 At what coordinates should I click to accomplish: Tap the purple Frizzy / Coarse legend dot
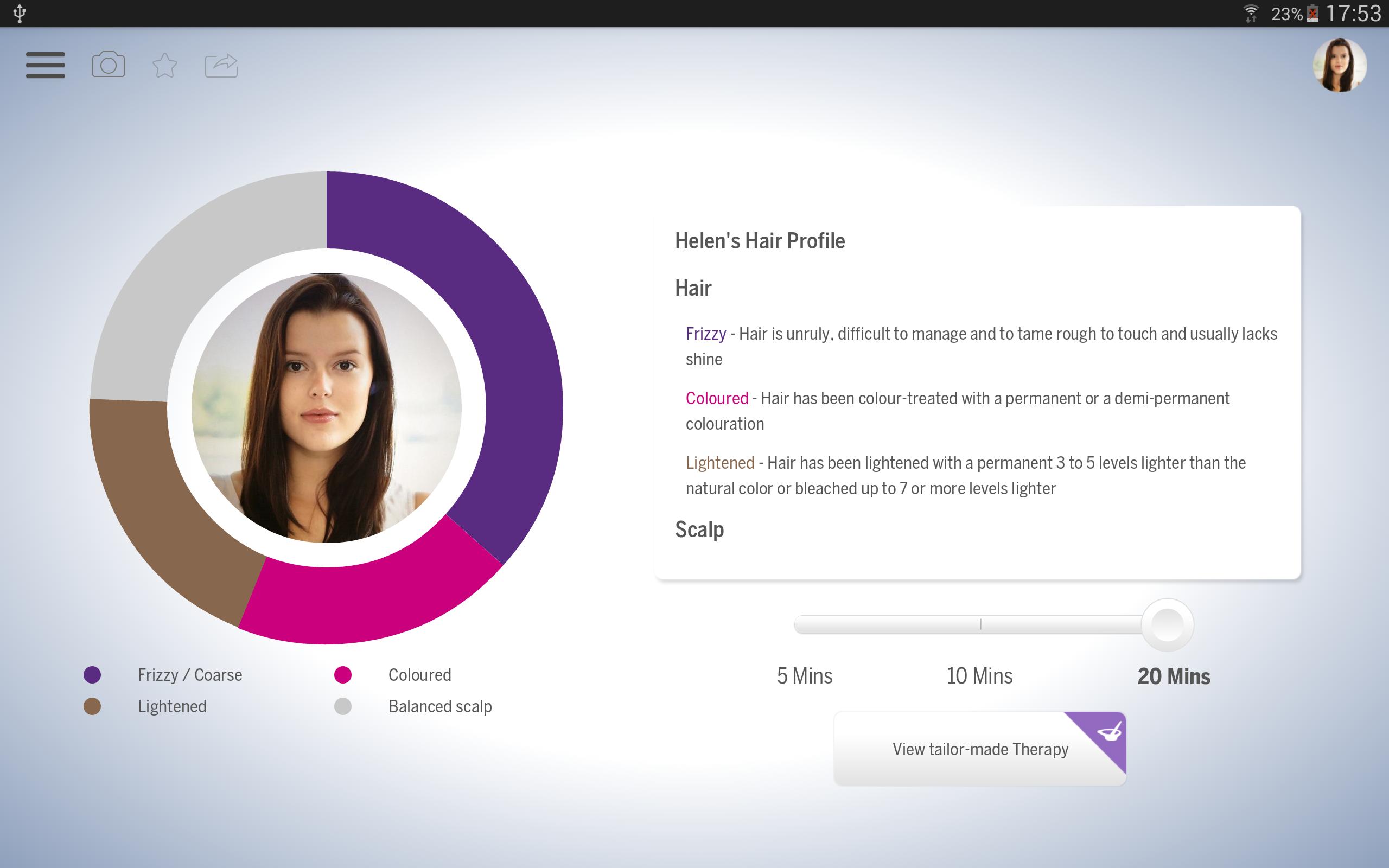92,674
